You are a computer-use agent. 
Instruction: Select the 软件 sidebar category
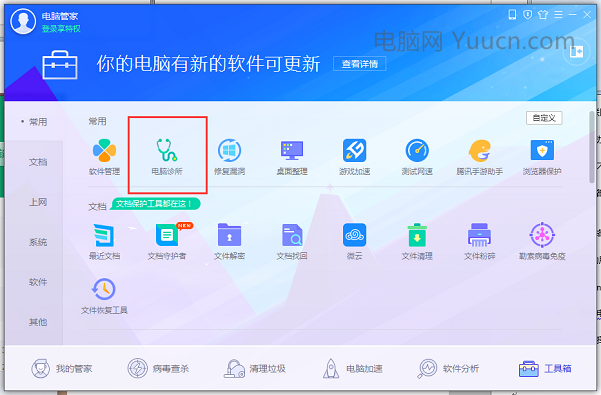tap(38, 282)
